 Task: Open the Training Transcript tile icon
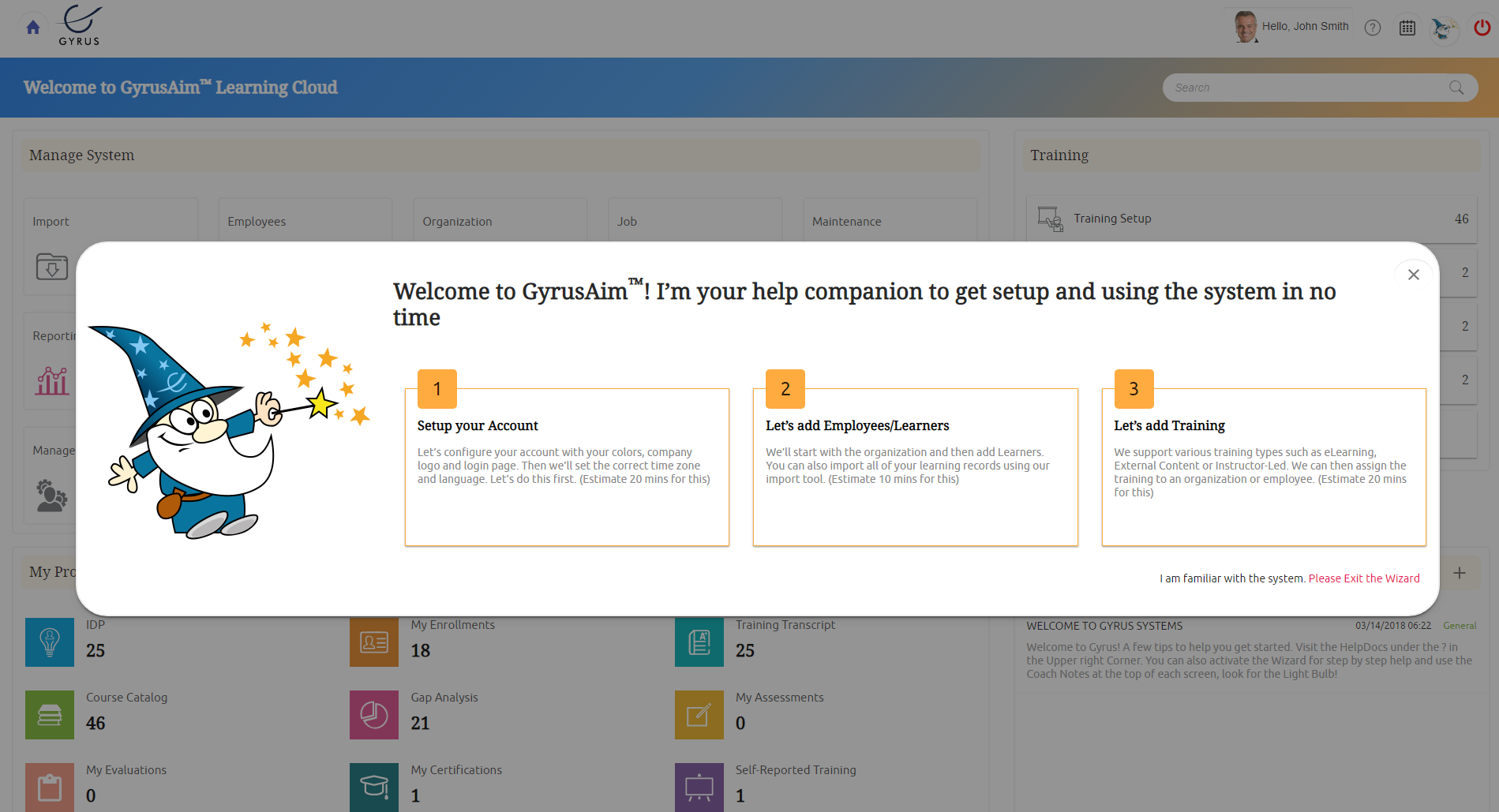[699, 642]
